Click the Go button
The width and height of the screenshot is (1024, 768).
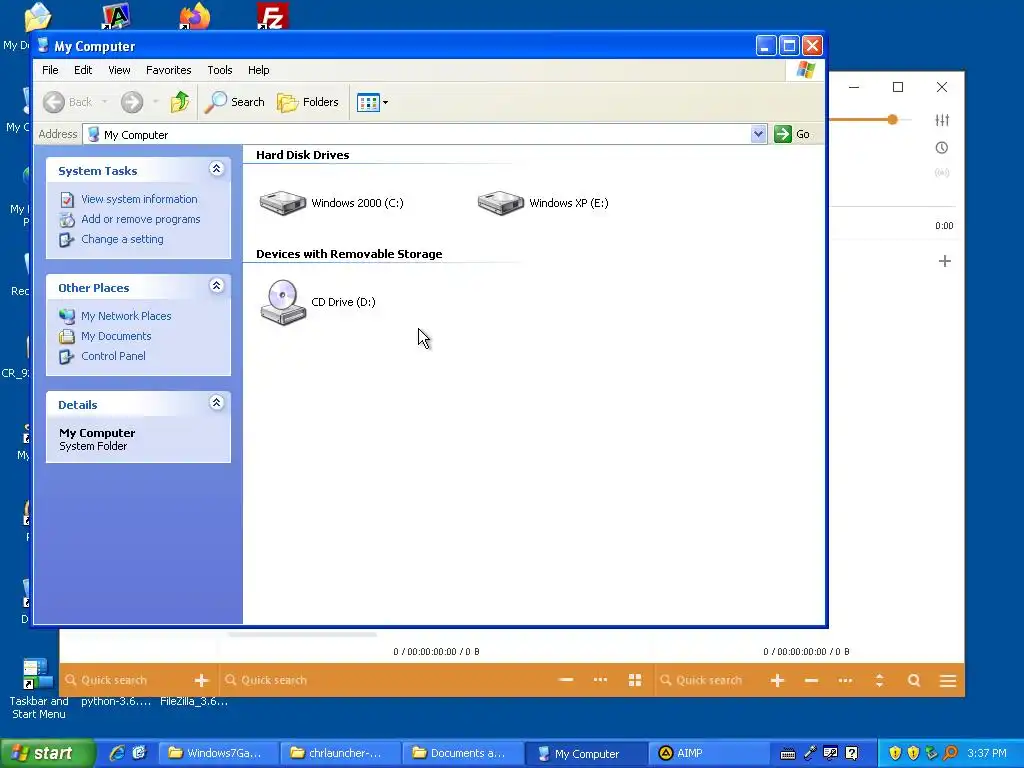(792, 134)
